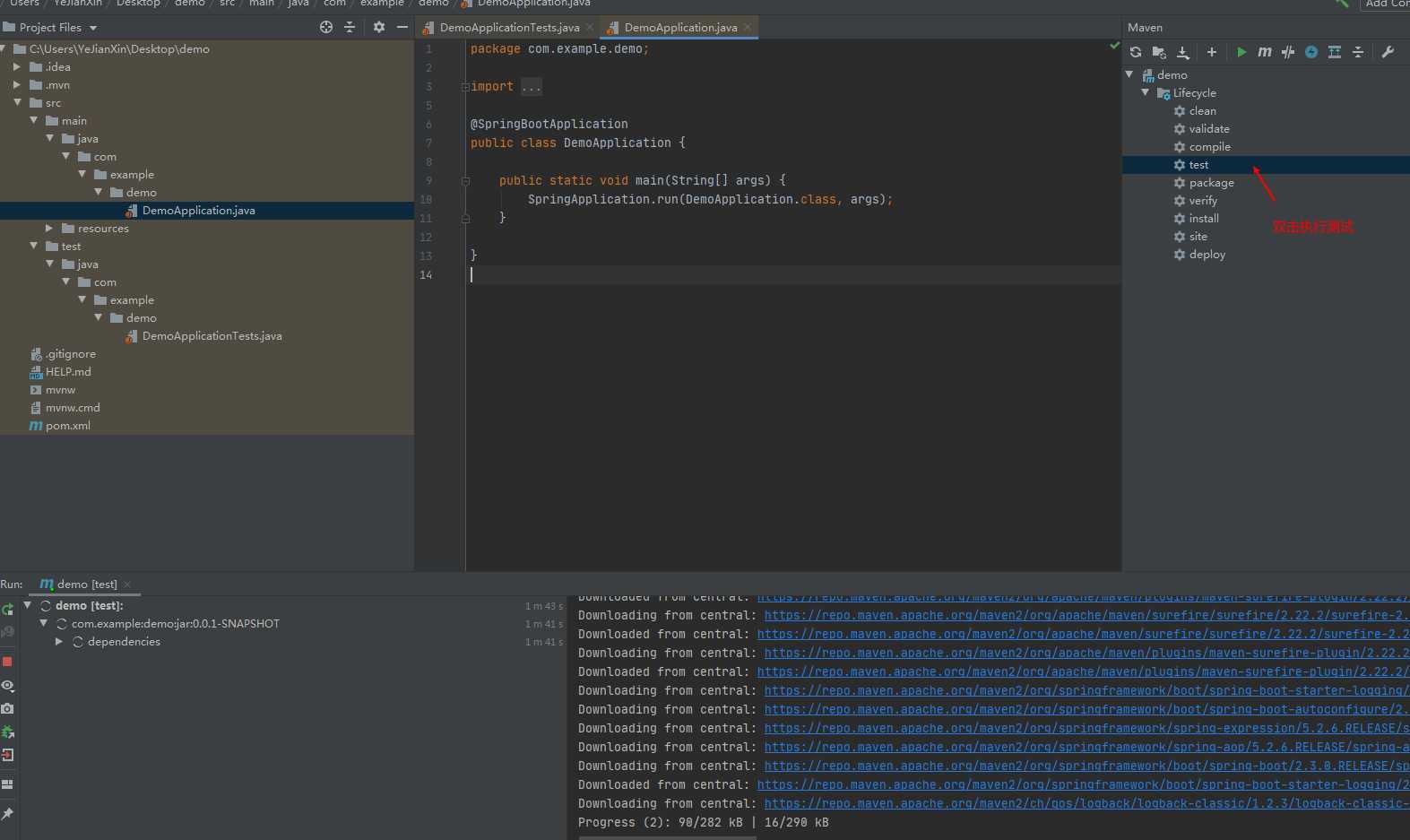Image resolution: width=1410 pixels, height=840 pixels.
Task: Collapse the src folder
Action: pyautogui.click(x=17, y=103)
